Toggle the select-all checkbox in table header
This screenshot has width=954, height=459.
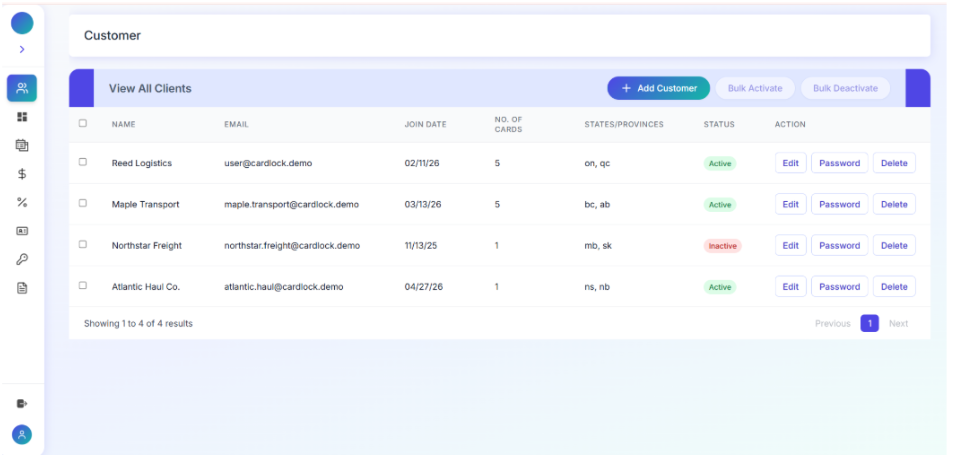[83, 123]
